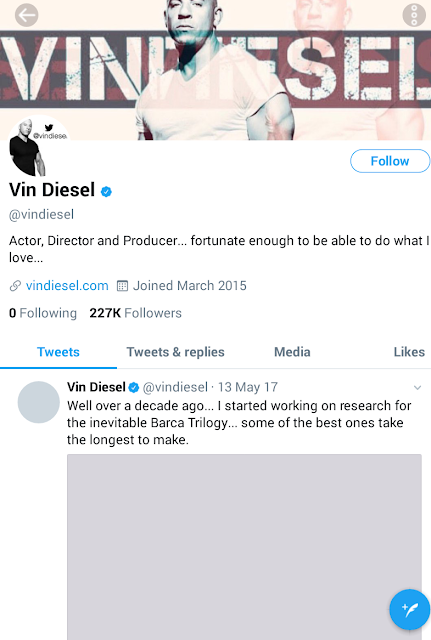Screen dimensions: 431x640
Task: Follow Vin Diesel's account
Action: pos(390,161)
